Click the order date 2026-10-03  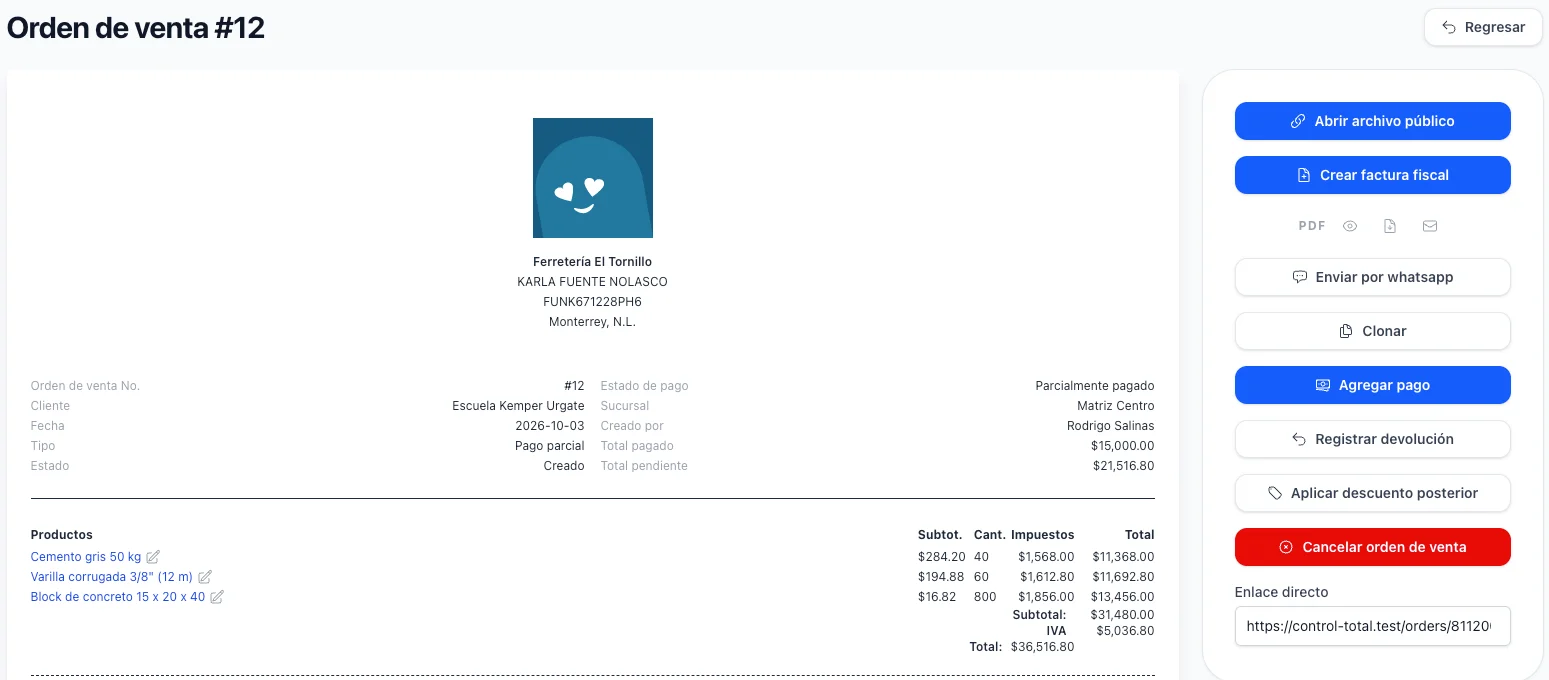pyautogui.click(x=550, y=426)
